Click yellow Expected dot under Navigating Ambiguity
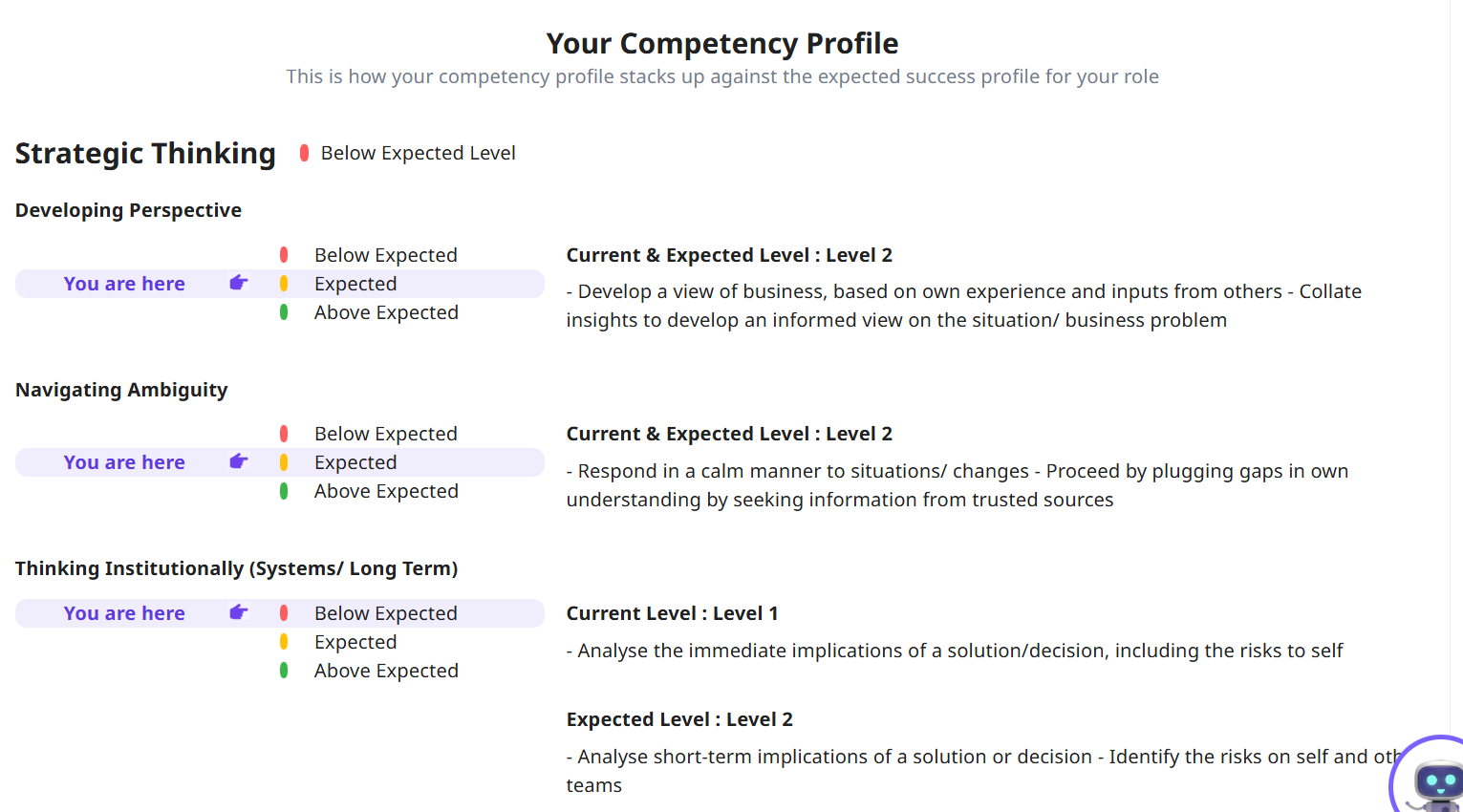The height and width of the screenshot is (812, 1463). (x=284, y=462)
